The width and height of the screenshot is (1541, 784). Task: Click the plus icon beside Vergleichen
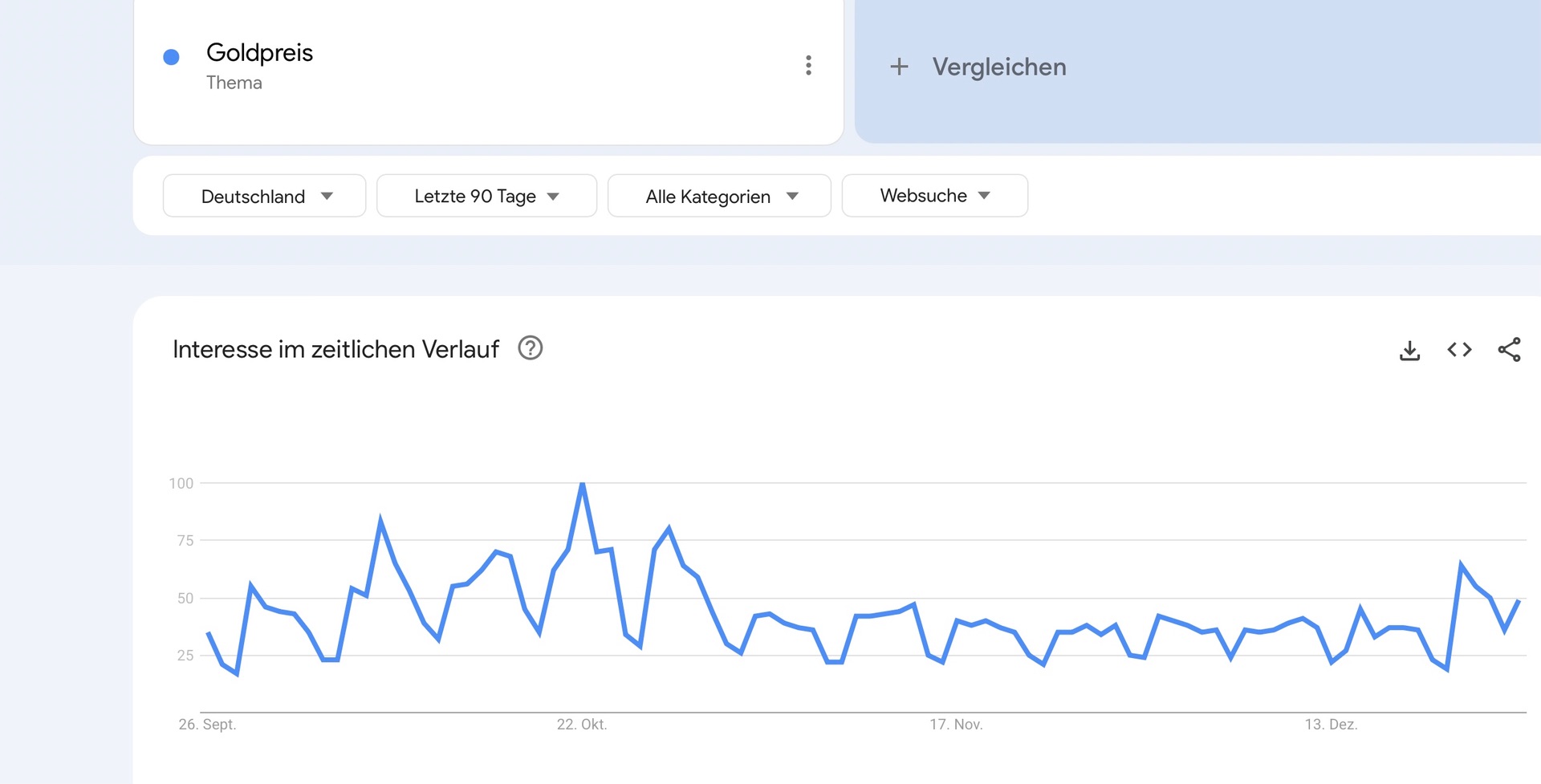[x=899, y=67]
